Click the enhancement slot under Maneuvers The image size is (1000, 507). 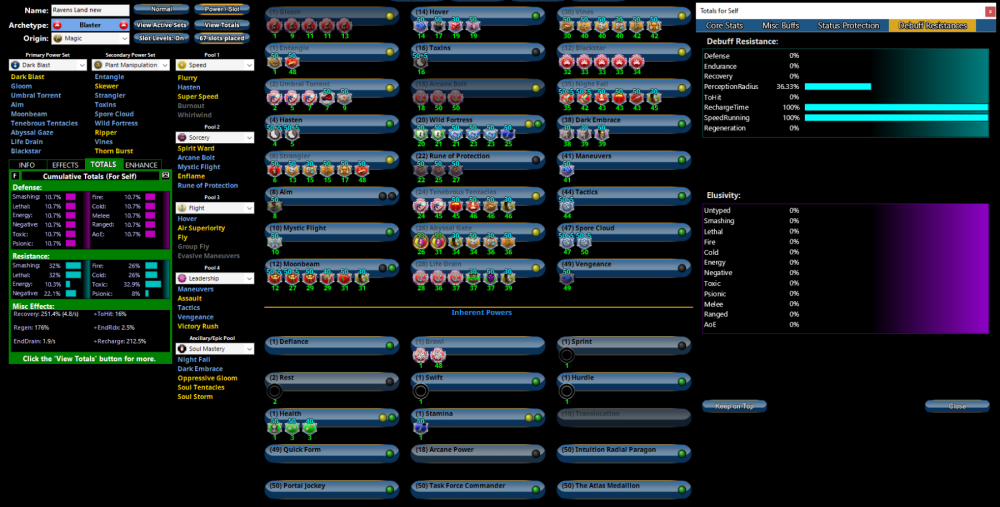568,169
